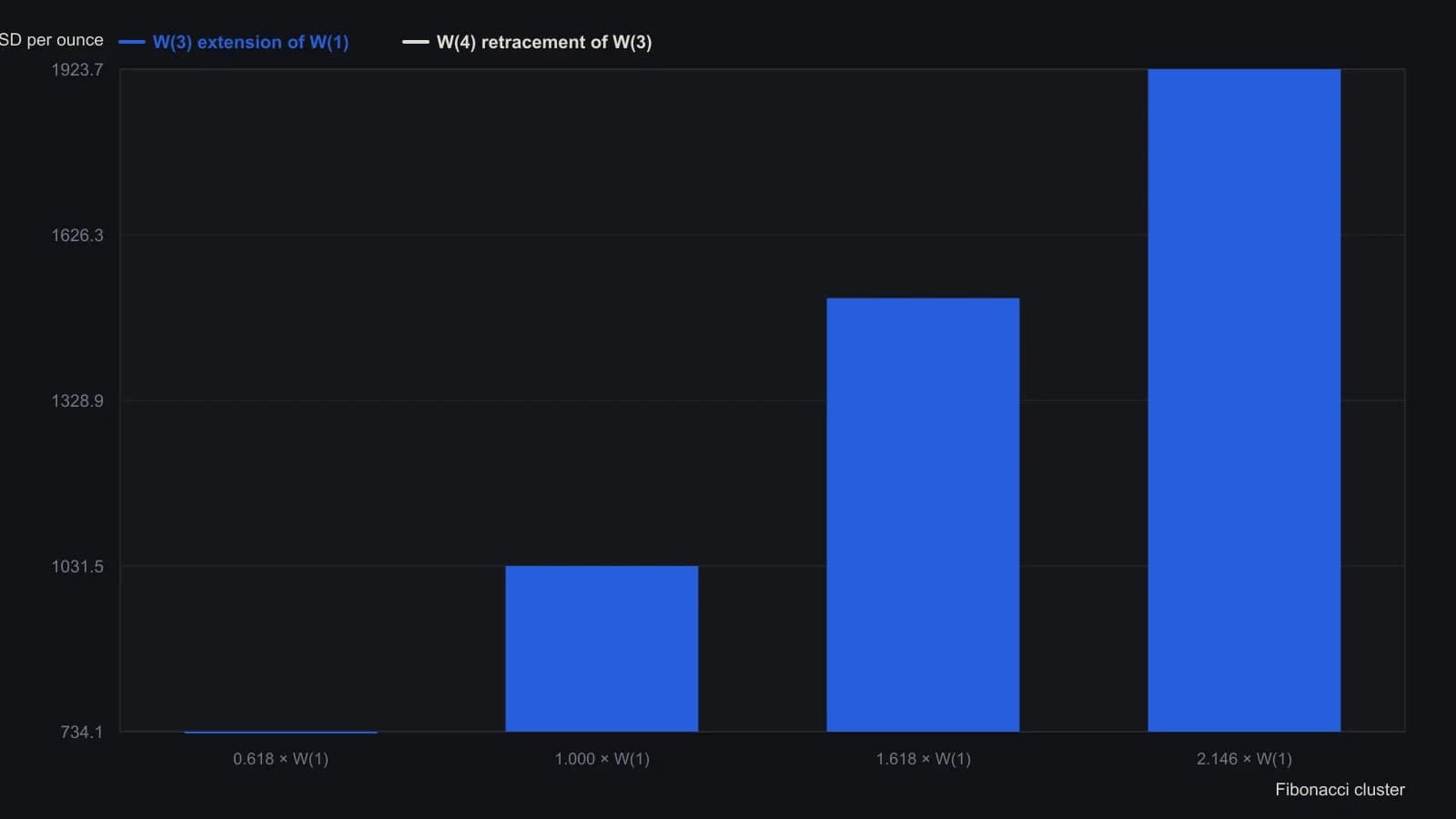Select the 2.146 × W(1) bar
The height and width of the screenshot is (819, 1456).
pos(1244,400)
